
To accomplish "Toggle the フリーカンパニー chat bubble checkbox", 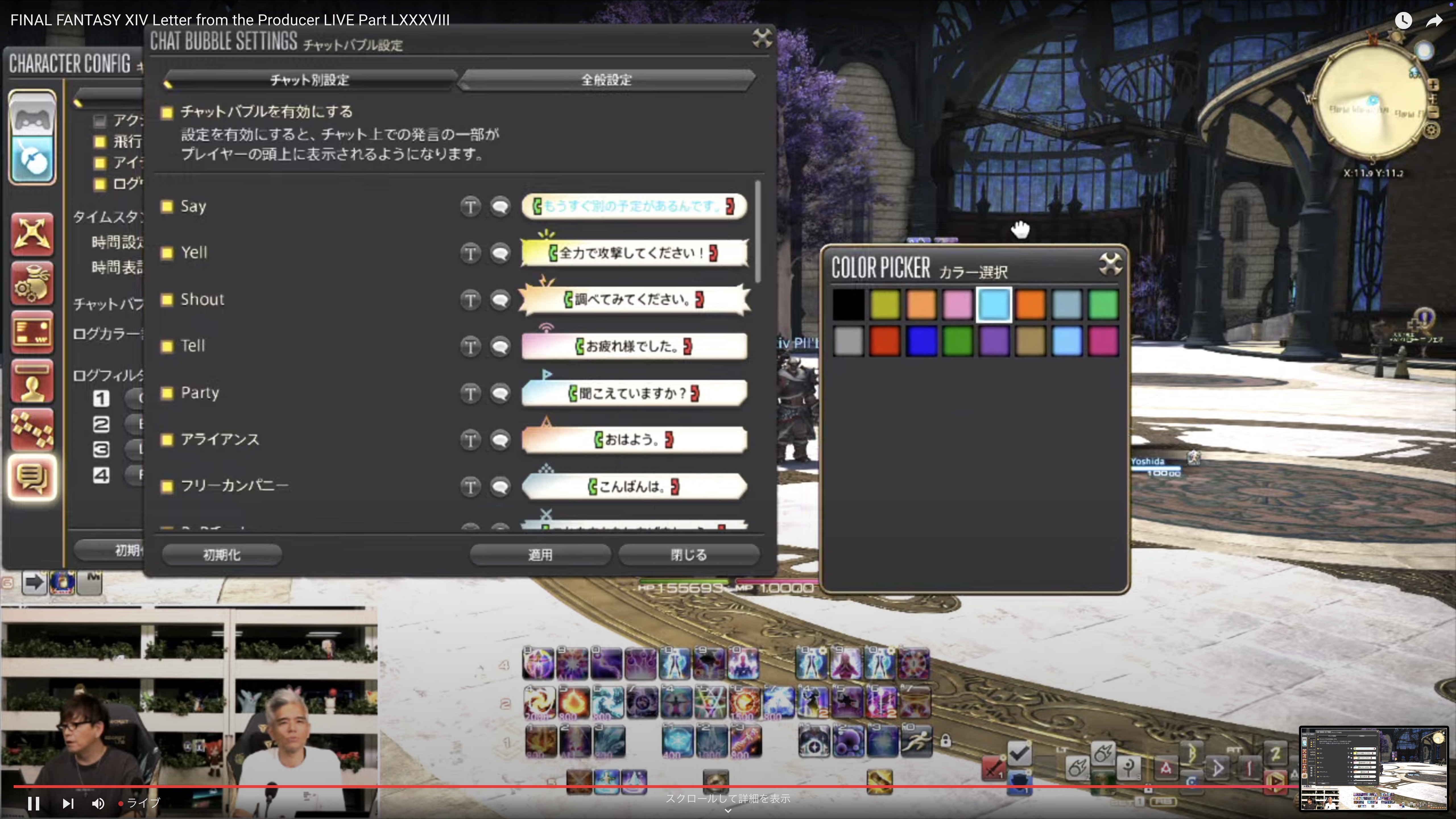I will click(167, 487).
